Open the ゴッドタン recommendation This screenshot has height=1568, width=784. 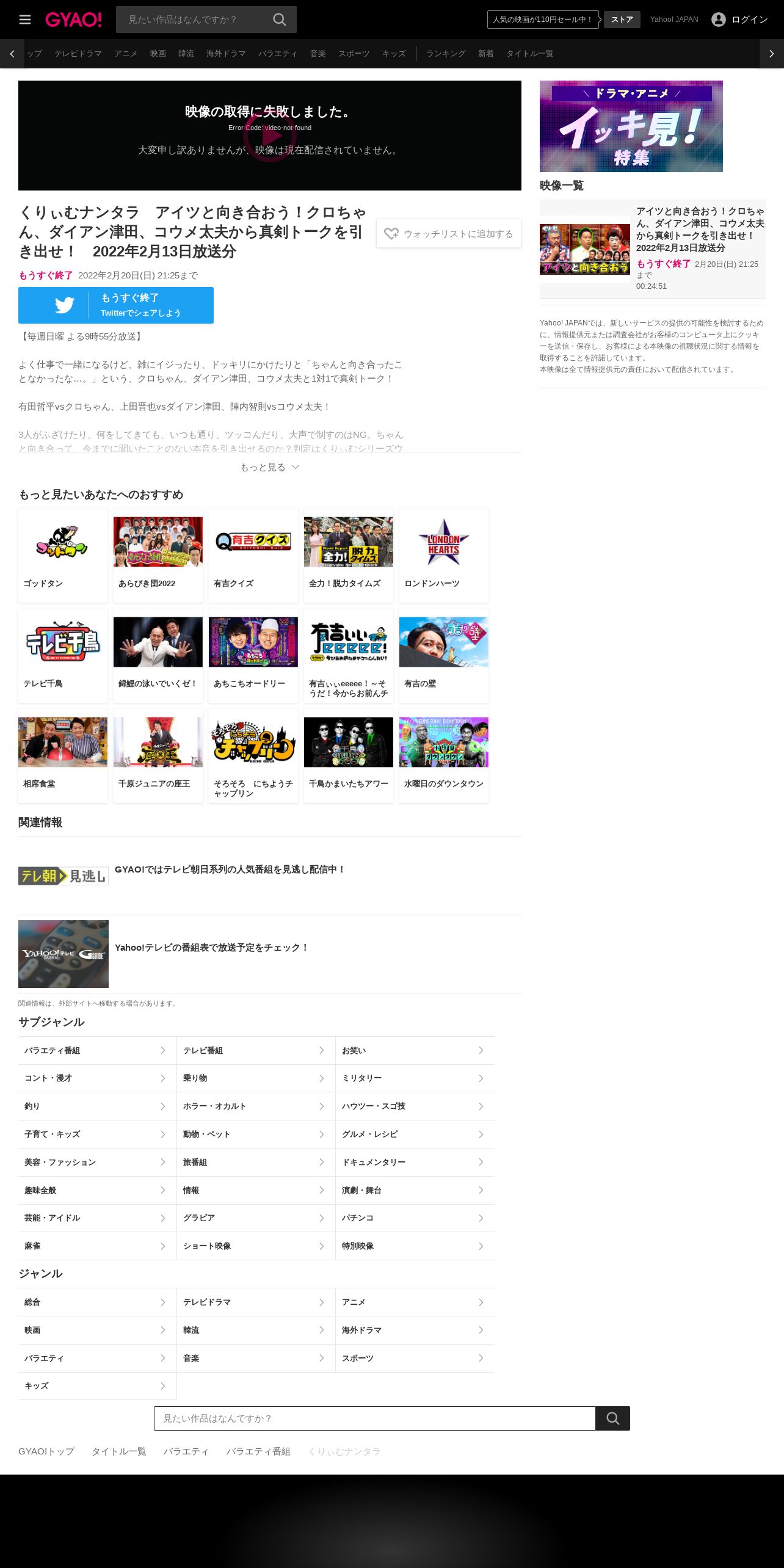pyautogui.click(x=63, y=556)
